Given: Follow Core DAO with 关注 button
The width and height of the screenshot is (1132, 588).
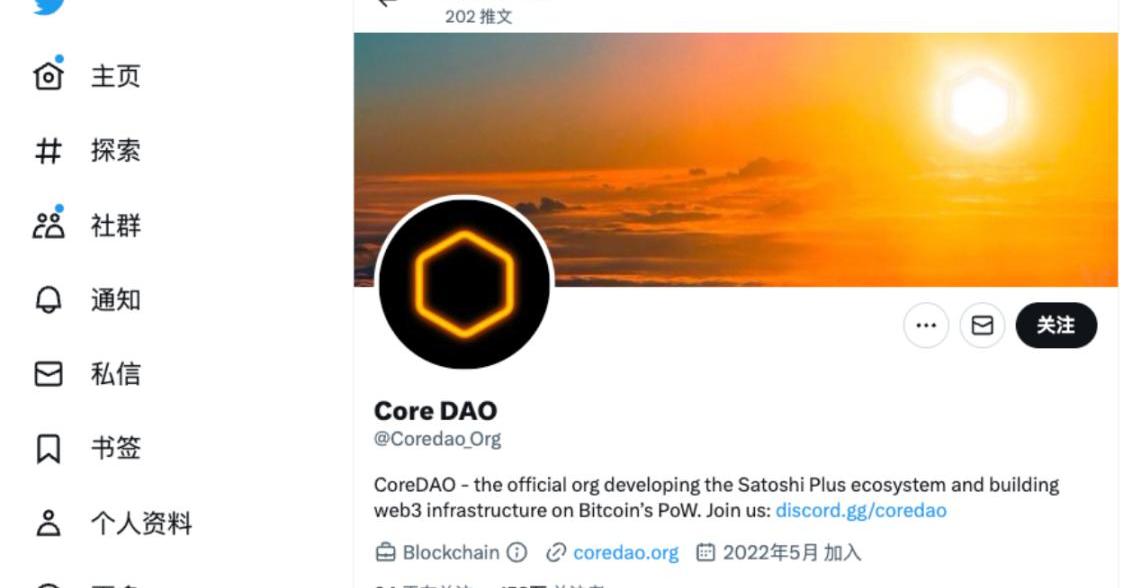Looking at the screenshot, I should coord(1056,325).
